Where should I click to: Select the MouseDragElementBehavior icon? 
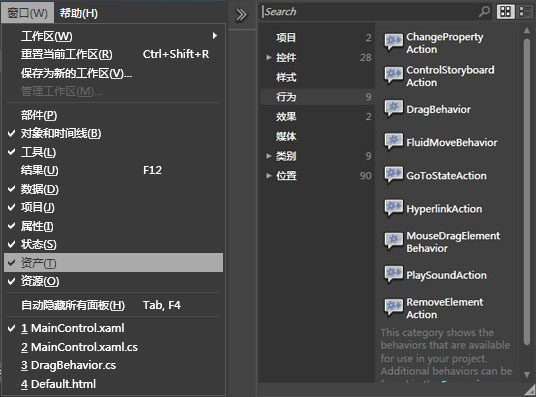[393, 241]
